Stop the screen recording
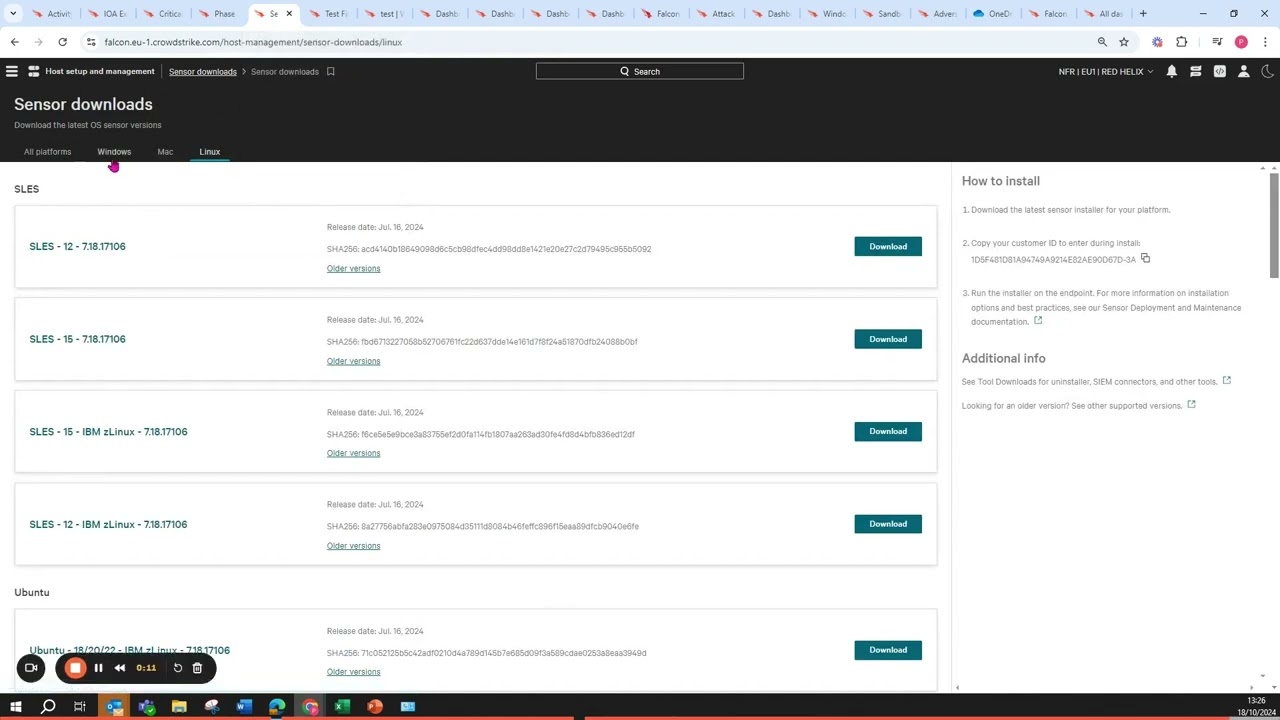 pyautogui.click(x=75, y=668)
